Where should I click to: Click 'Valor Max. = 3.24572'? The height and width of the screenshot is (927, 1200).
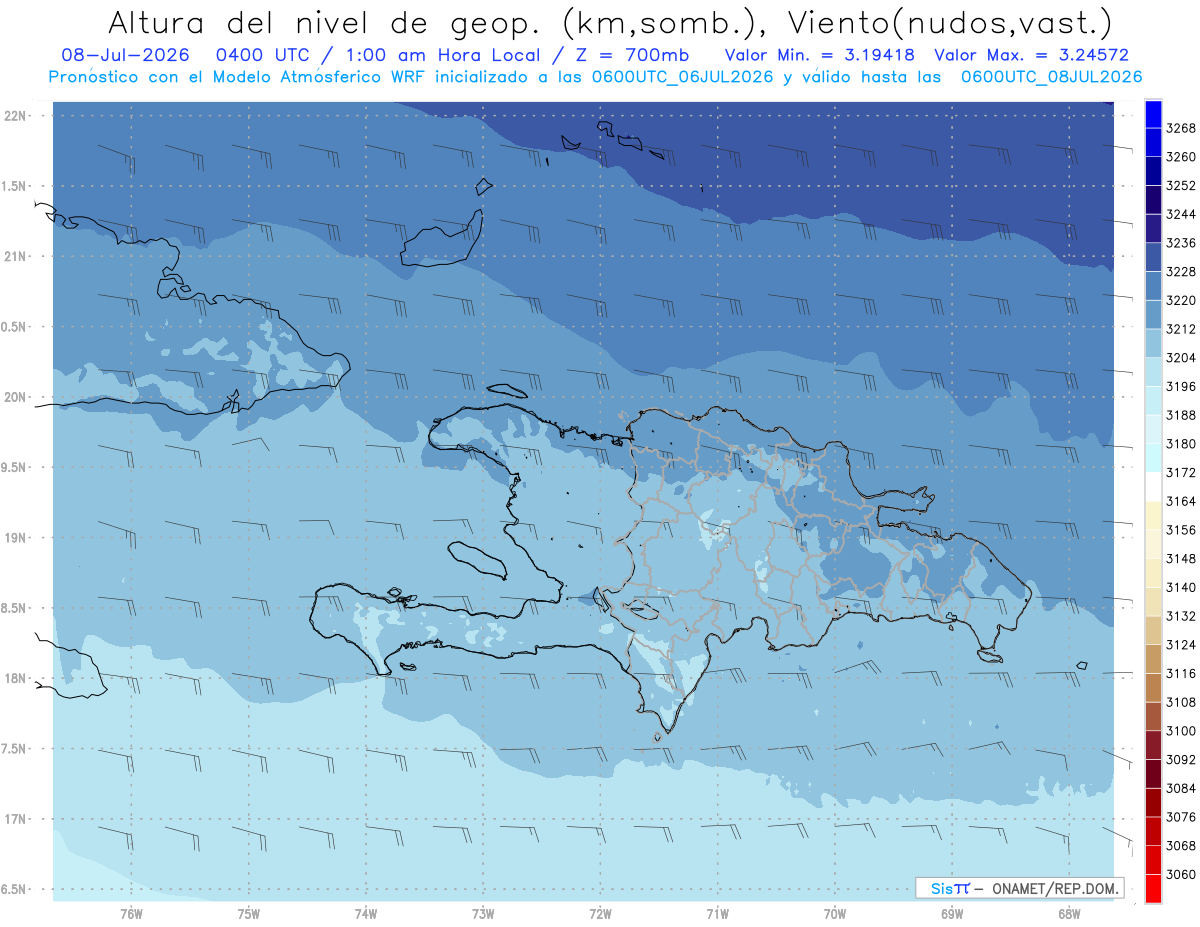(1031, 55)
